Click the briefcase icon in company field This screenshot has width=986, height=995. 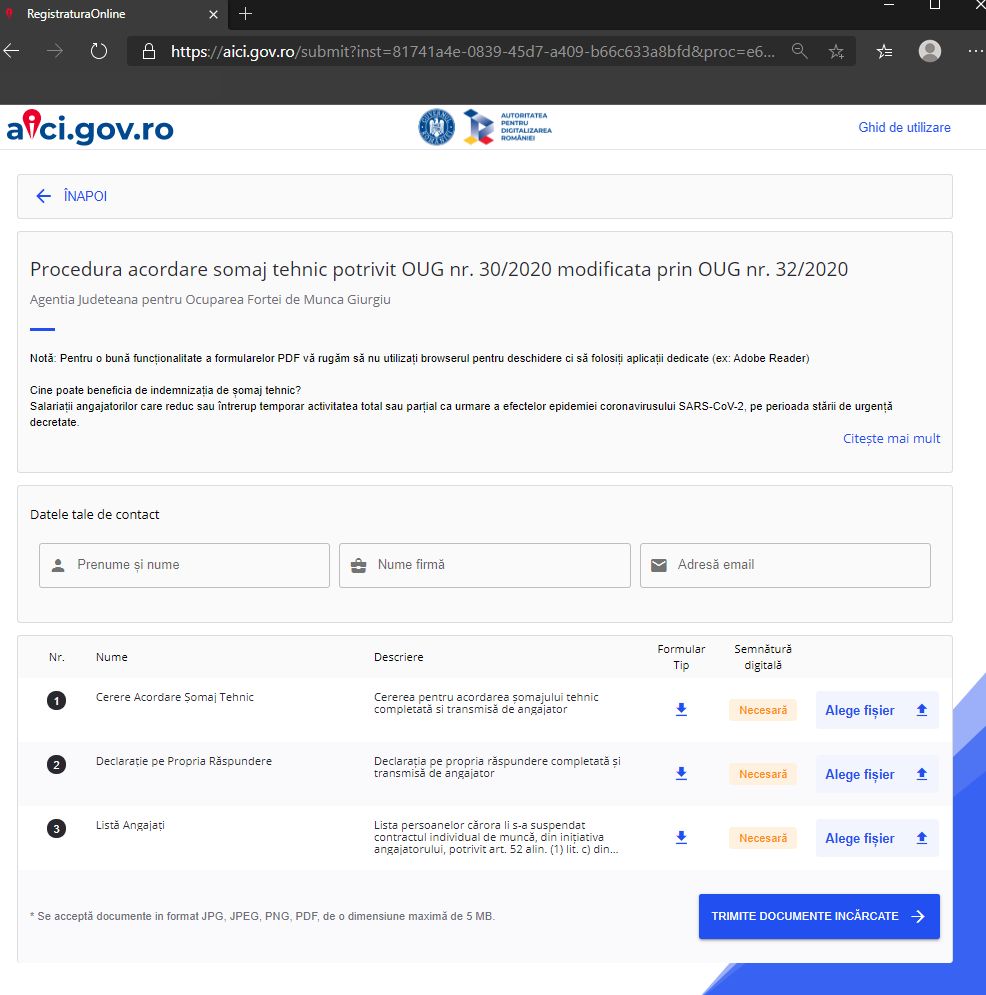(358, 565)
